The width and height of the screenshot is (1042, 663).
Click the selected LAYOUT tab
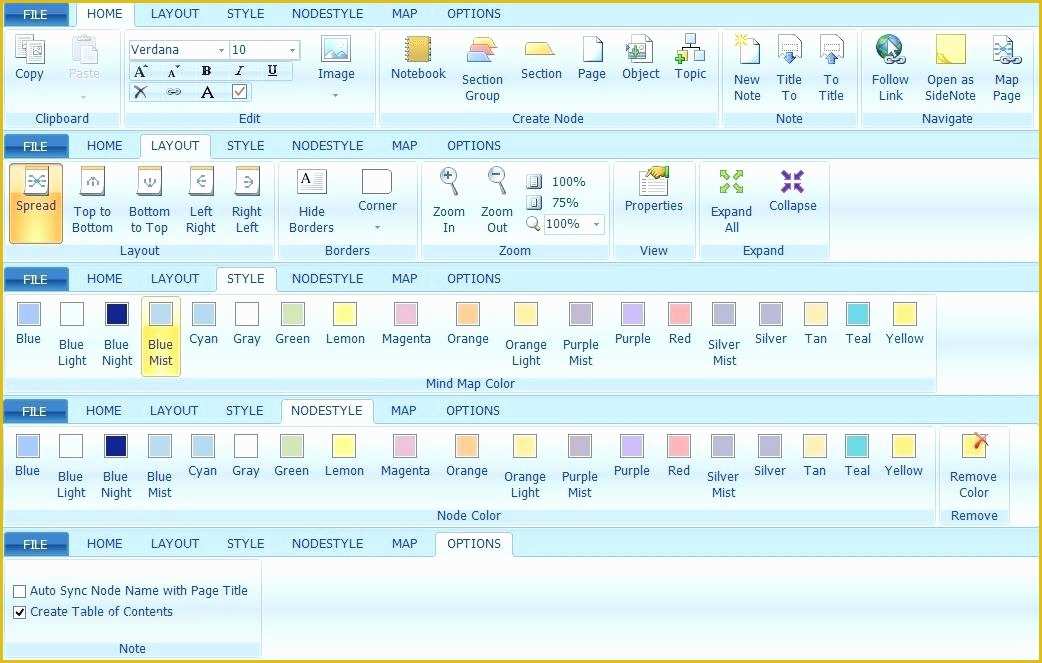pyautogui.click(x=175, y=145)
